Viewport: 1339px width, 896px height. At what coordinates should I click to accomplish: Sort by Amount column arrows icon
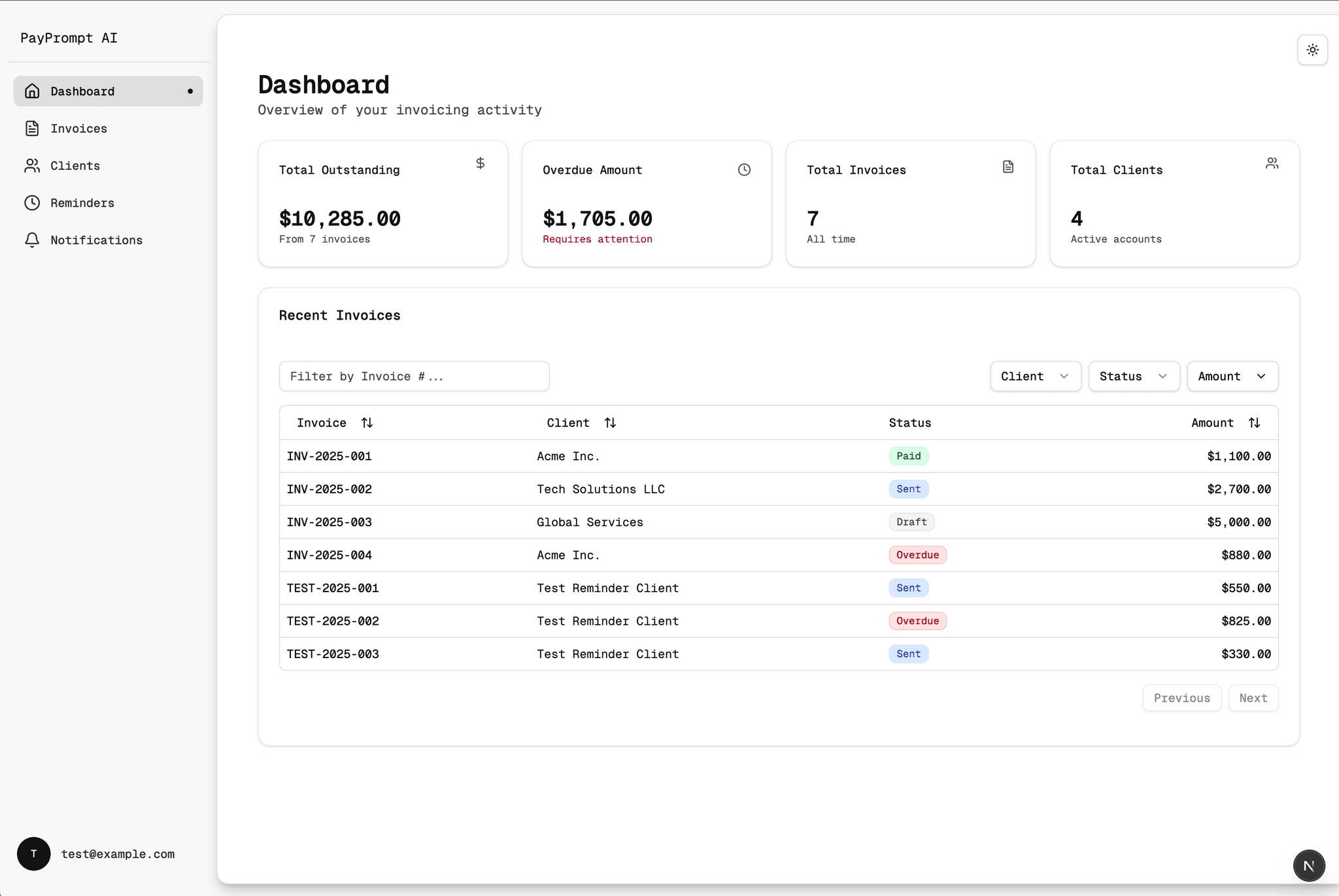tap(1254, 423)
